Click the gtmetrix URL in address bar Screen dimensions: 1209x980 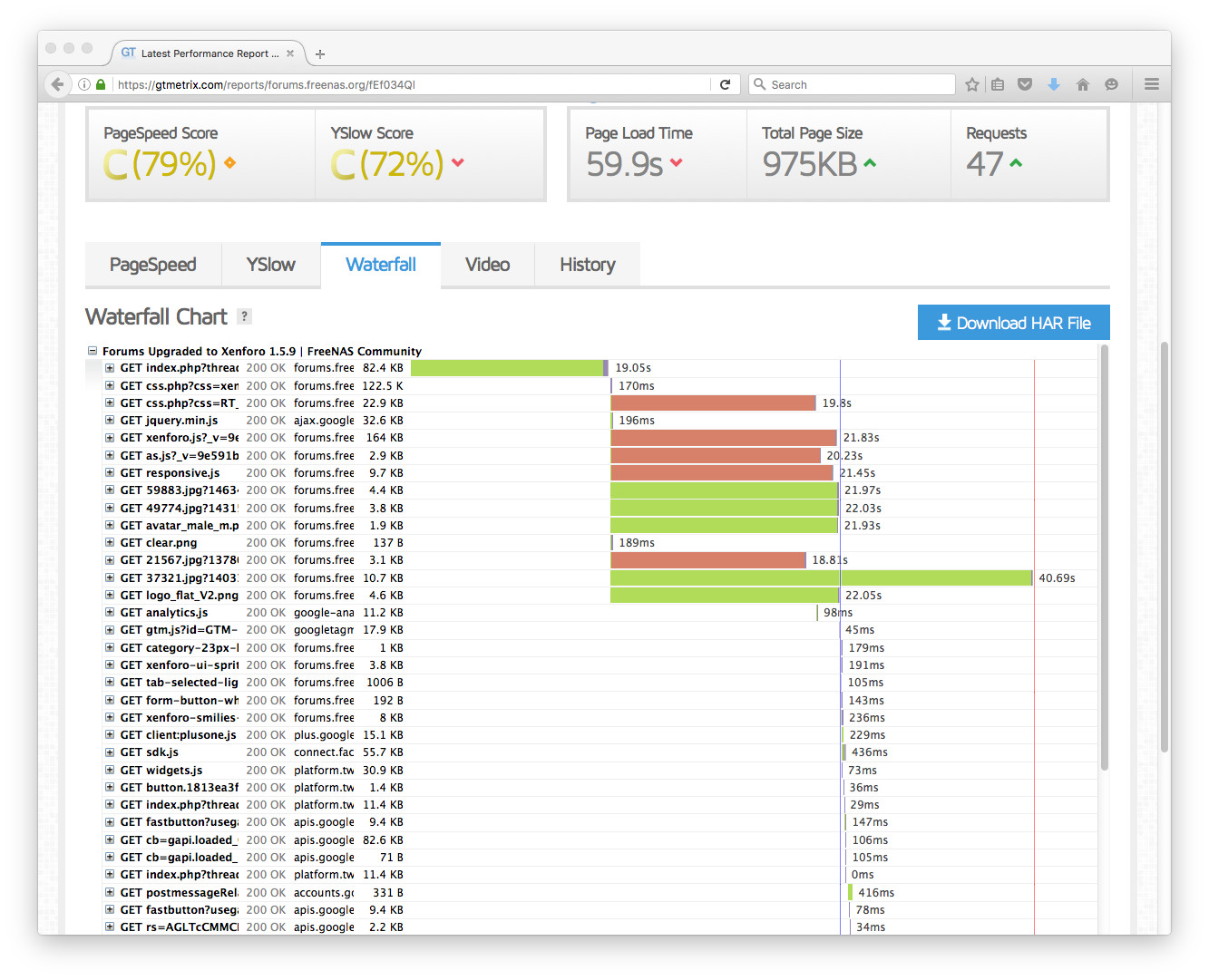click(x=267, y=84)
